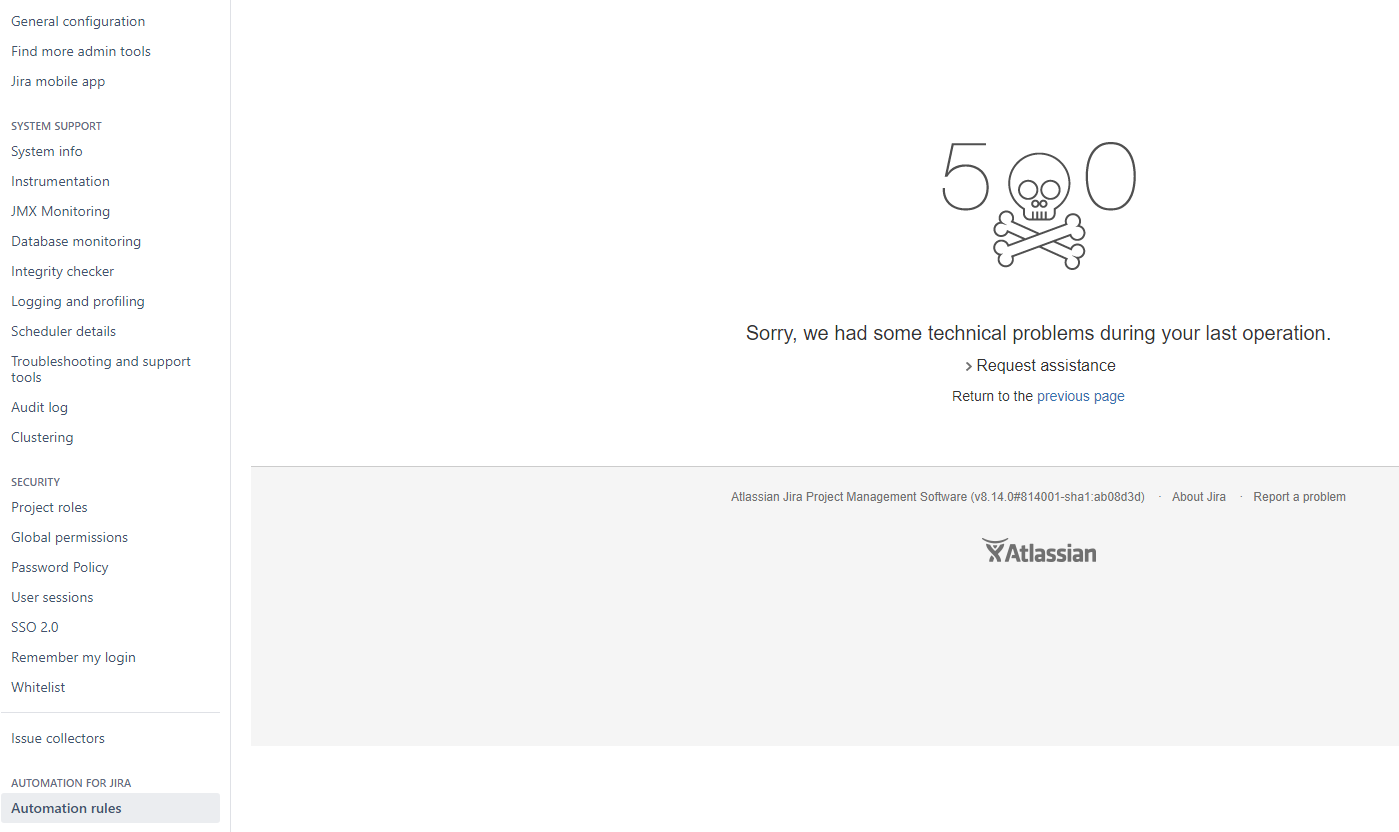Open the Whitelist settings
Viewport: 1399px width, 832px height.
tap(38, 687)
